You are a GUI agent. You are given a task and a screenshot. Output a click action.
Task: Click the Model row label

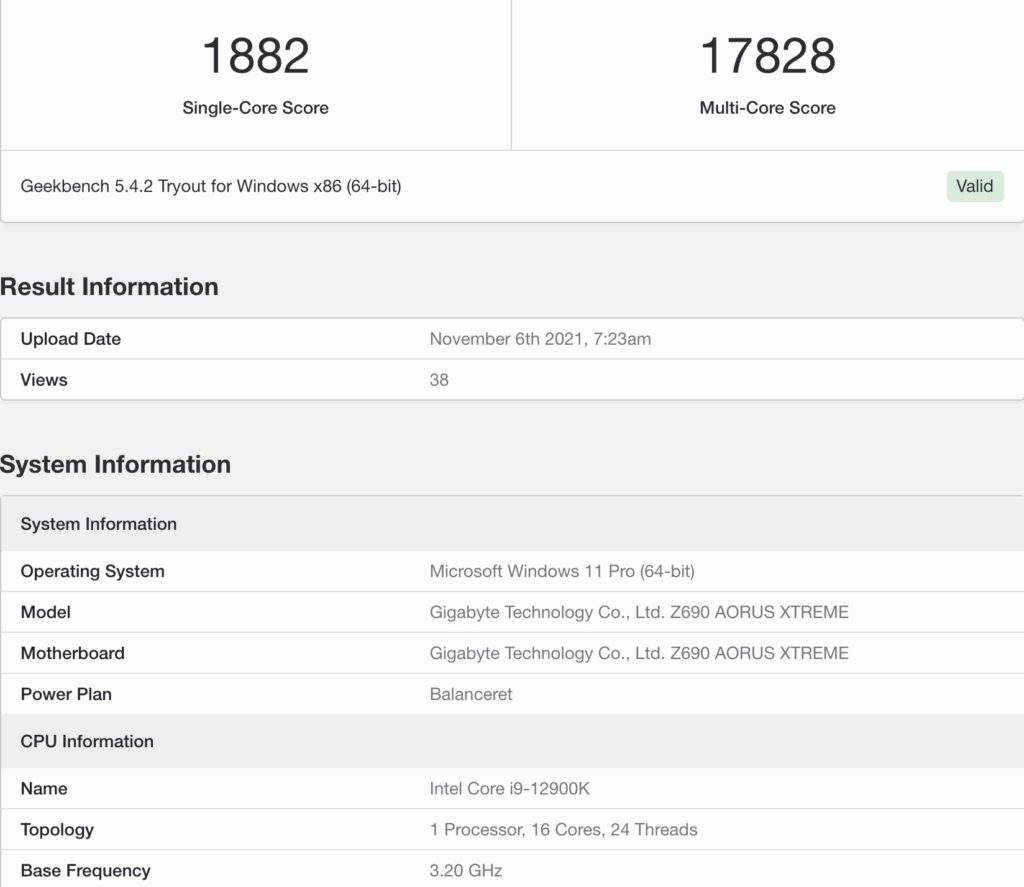[46, 612]
